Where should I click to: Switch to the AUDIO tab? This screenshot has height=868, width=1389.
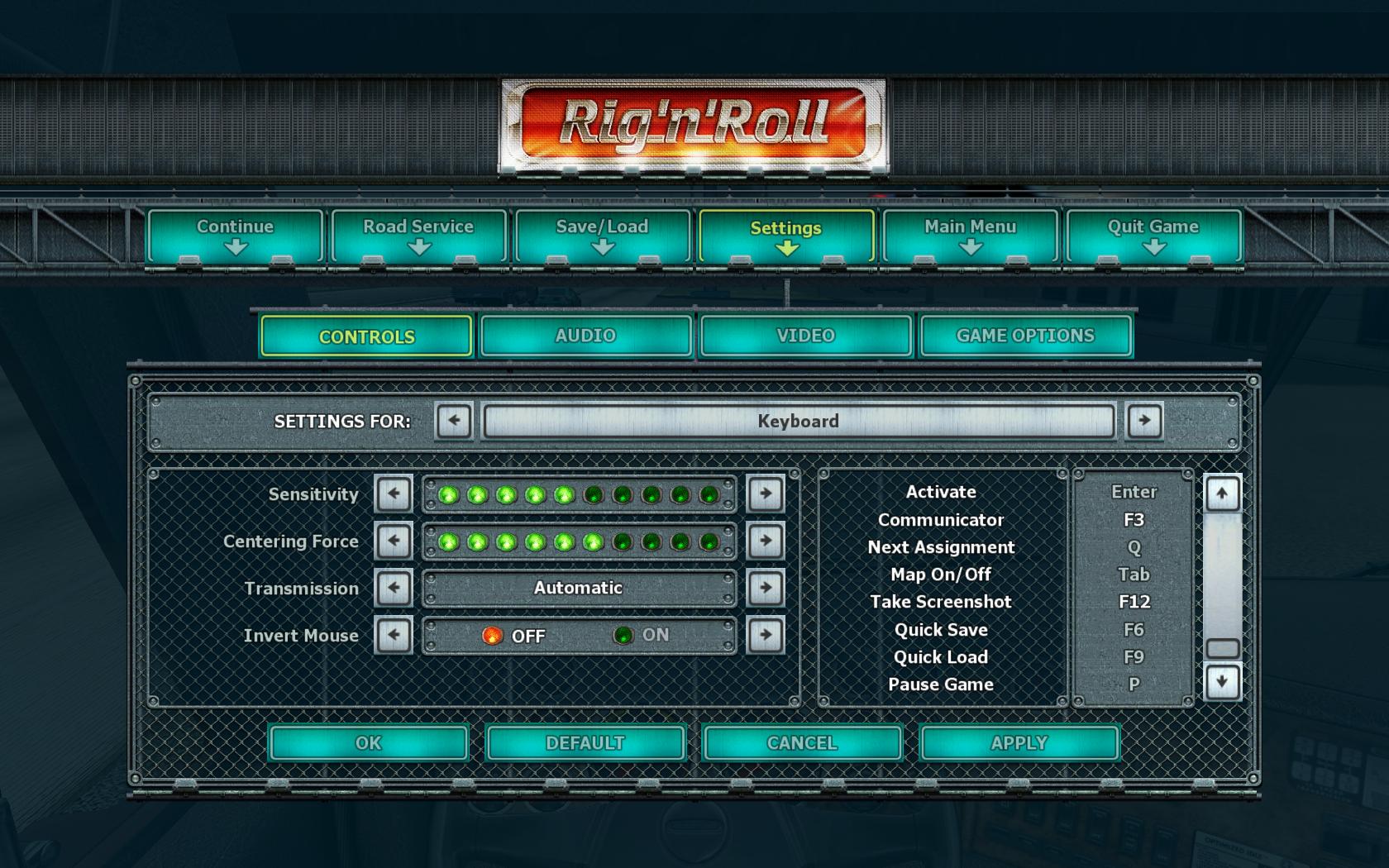point(585,336)
